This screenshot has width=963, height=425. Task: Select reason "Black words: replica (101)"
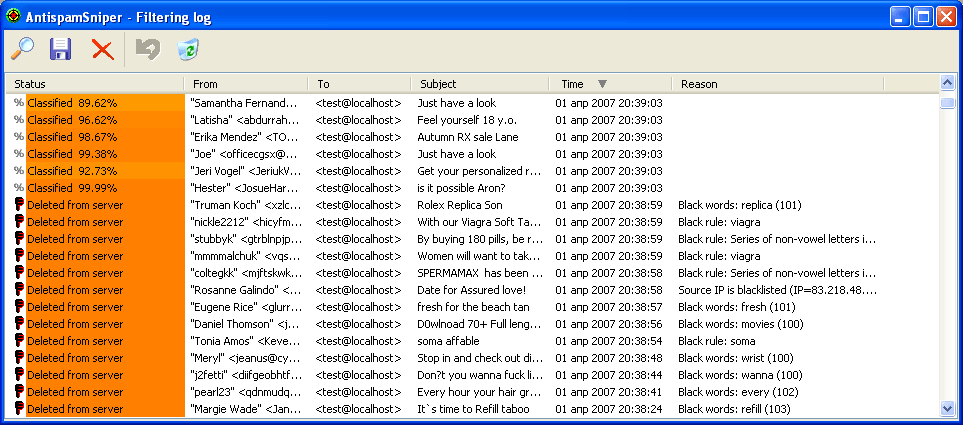(740, 205)
